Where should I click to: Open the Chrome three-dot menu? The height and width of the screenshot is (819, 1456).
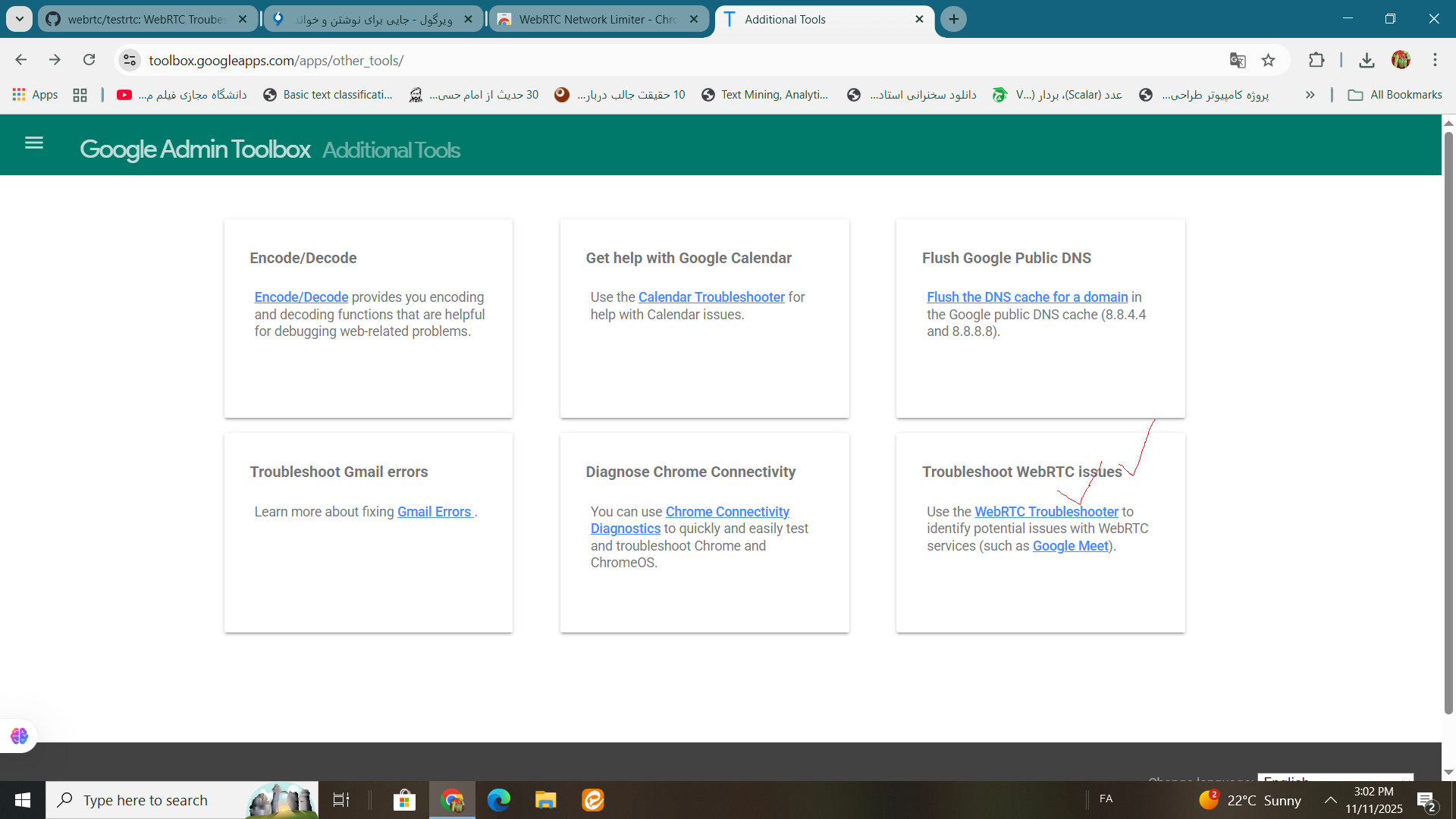[x=1435, y=61]
